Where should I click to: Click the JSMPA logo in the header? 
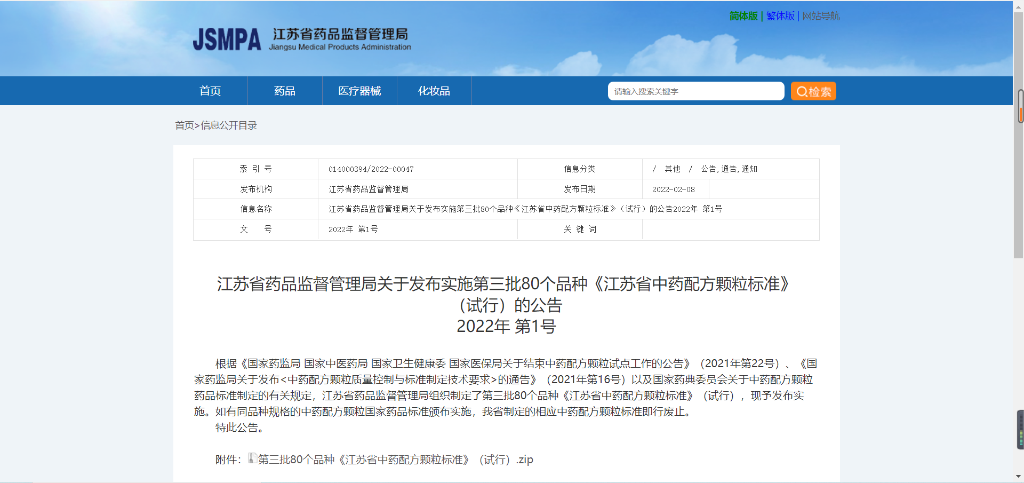click(x=226, y=40)
